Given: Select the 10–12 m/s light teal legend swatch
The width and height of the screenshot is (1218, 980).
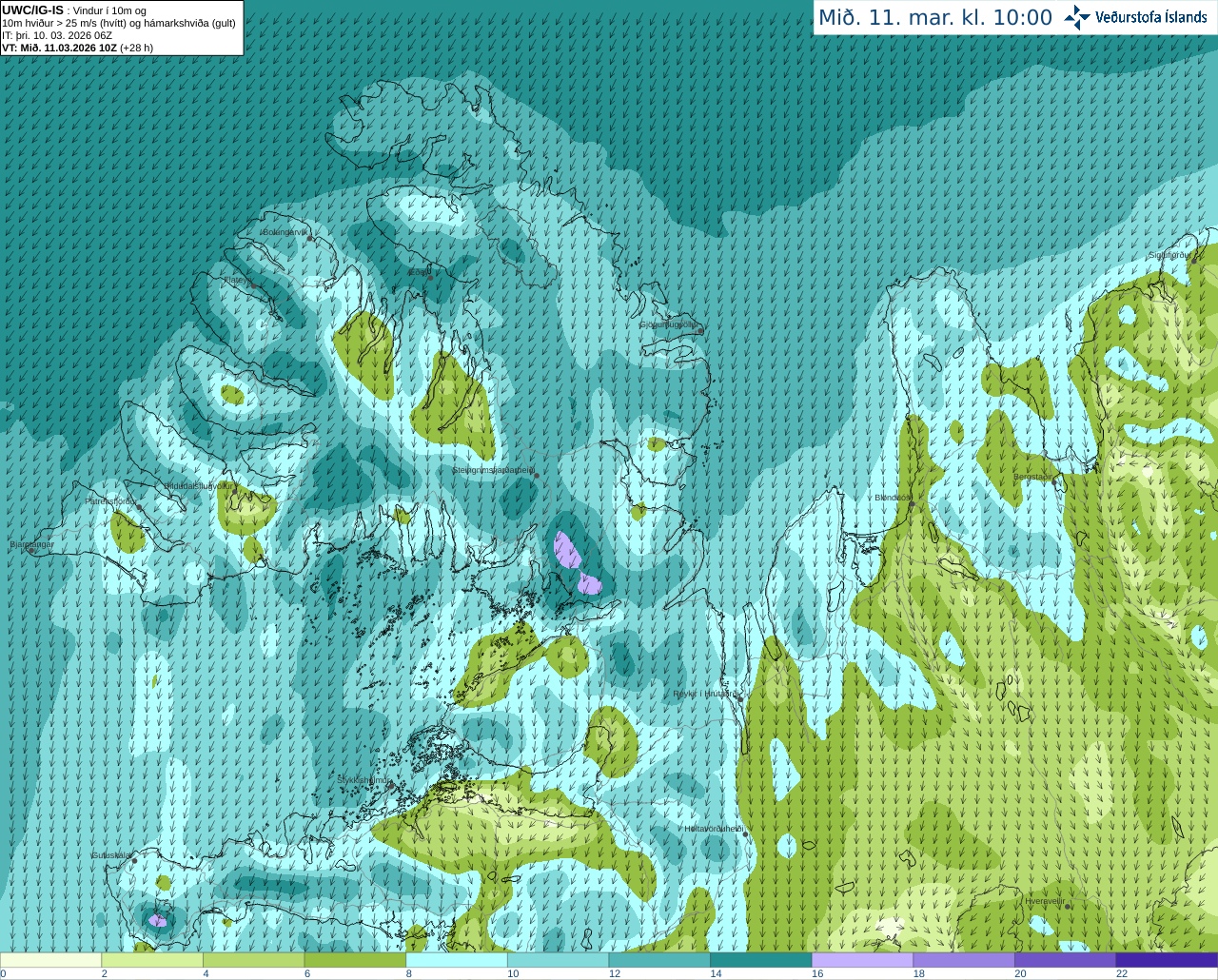Looking at the screenshot, I should 558,960.
